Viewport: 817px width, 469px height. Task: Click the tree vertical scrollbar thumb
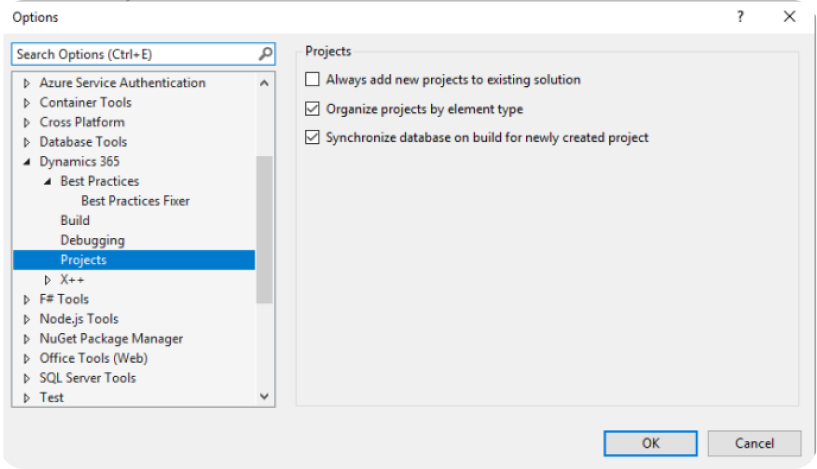(264, 229)
